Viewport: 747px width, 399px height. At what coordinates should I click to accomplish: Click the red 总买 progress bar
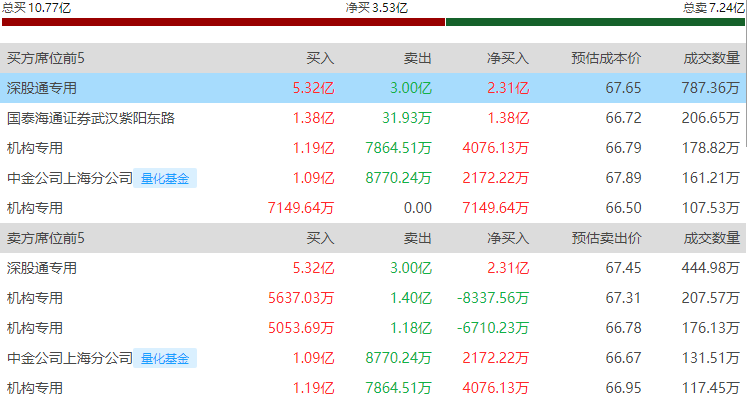point(223,22)
